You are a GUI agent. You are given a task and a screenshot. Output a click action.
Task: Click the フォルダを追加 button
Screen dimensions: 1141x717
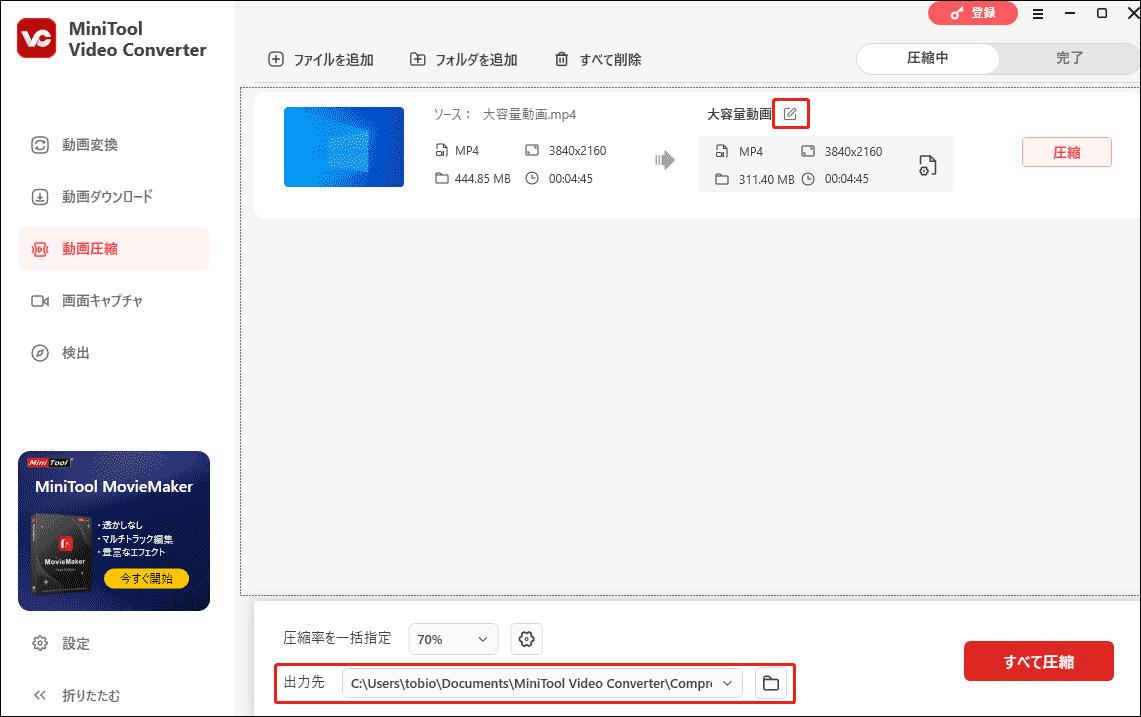pos(464,60)
